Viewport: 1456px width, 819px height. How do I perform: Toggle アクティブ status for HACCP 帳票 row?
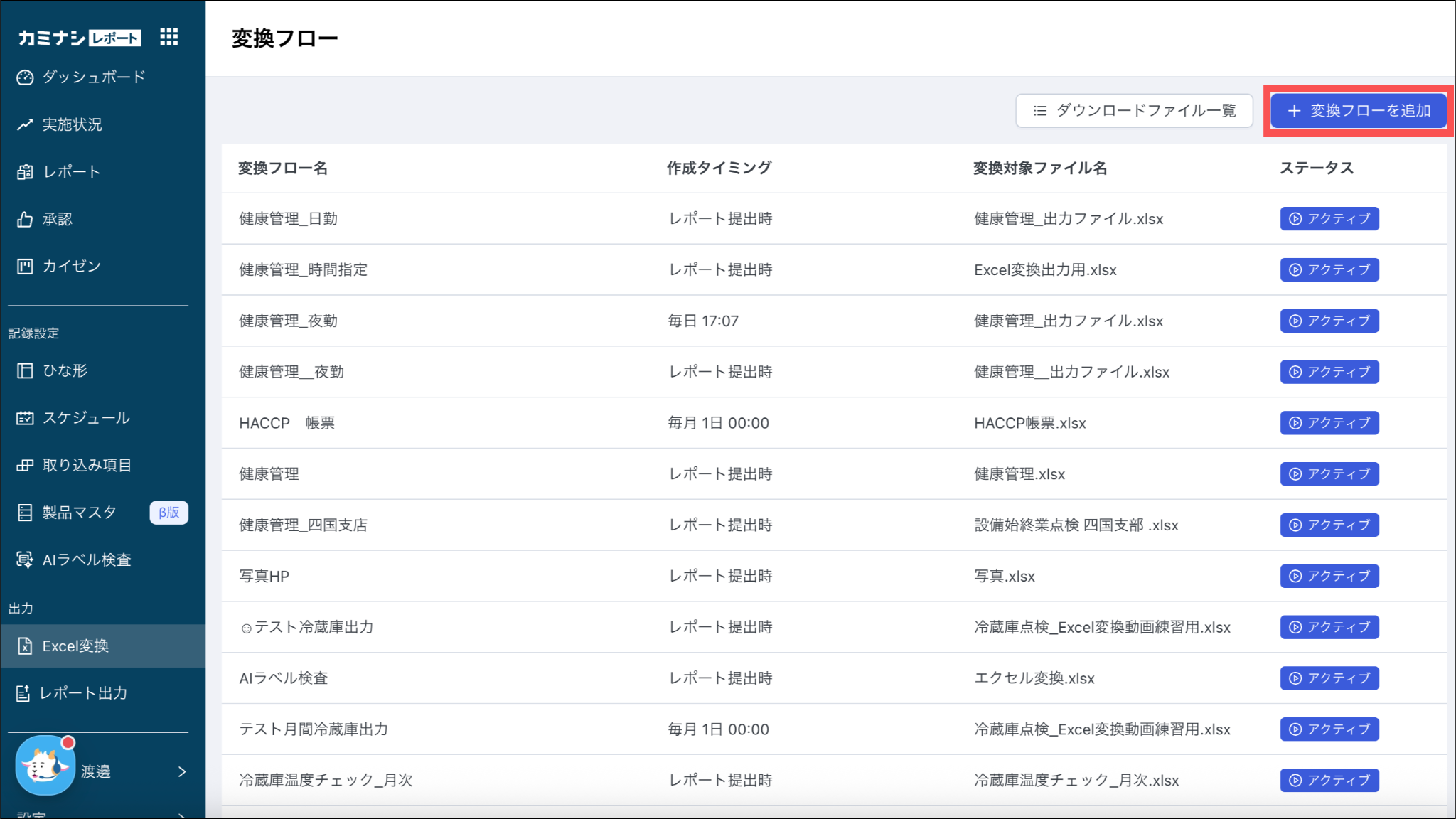(x=1329, y=423)
